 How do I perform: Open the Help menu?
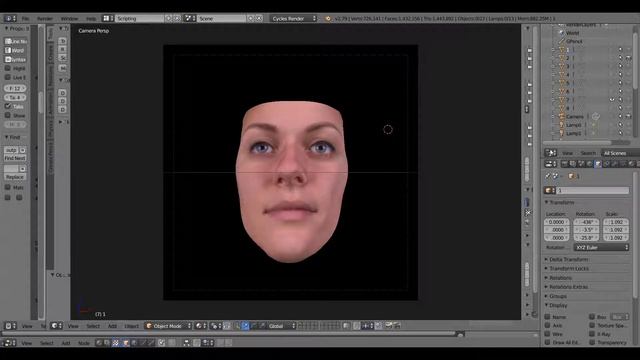91,19
